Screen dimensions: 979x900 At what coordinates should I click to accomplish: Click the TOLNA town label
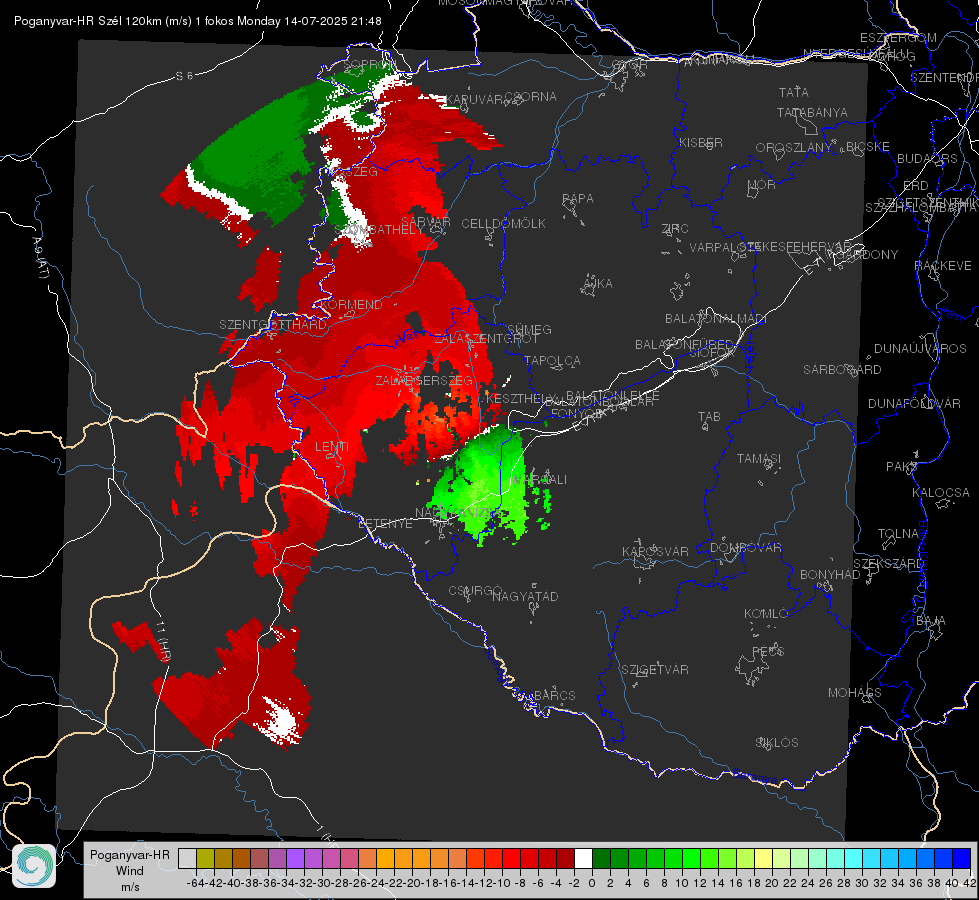898,534
